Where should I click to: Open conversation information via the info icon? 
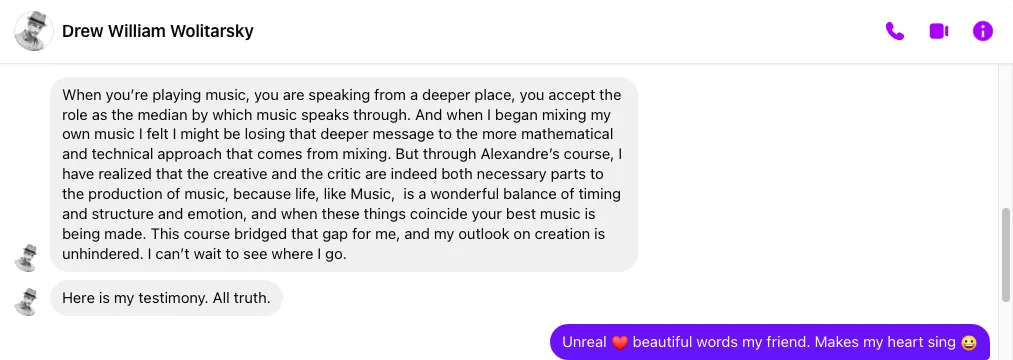983,31
